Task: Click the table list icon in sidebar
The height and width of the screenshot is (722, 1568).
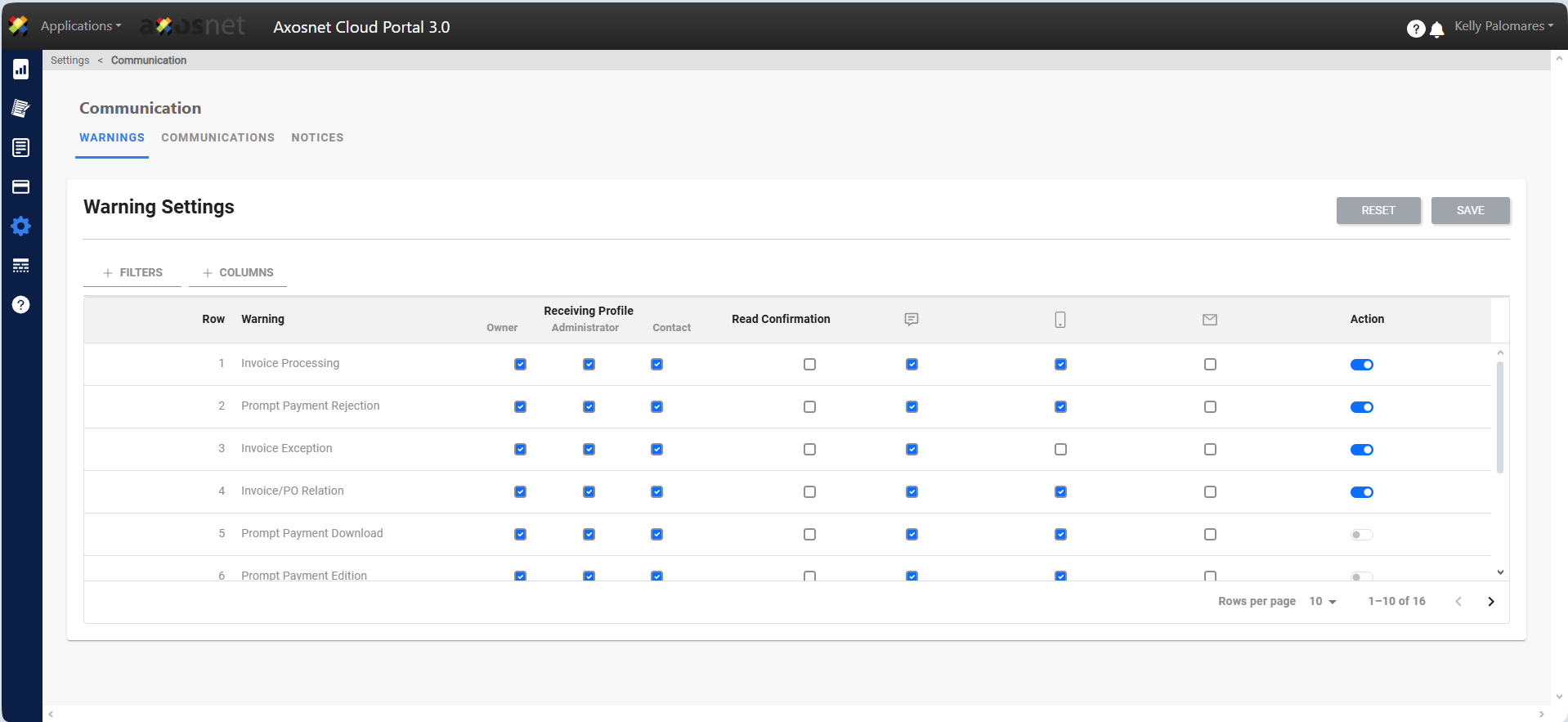Action: [21, 266]
